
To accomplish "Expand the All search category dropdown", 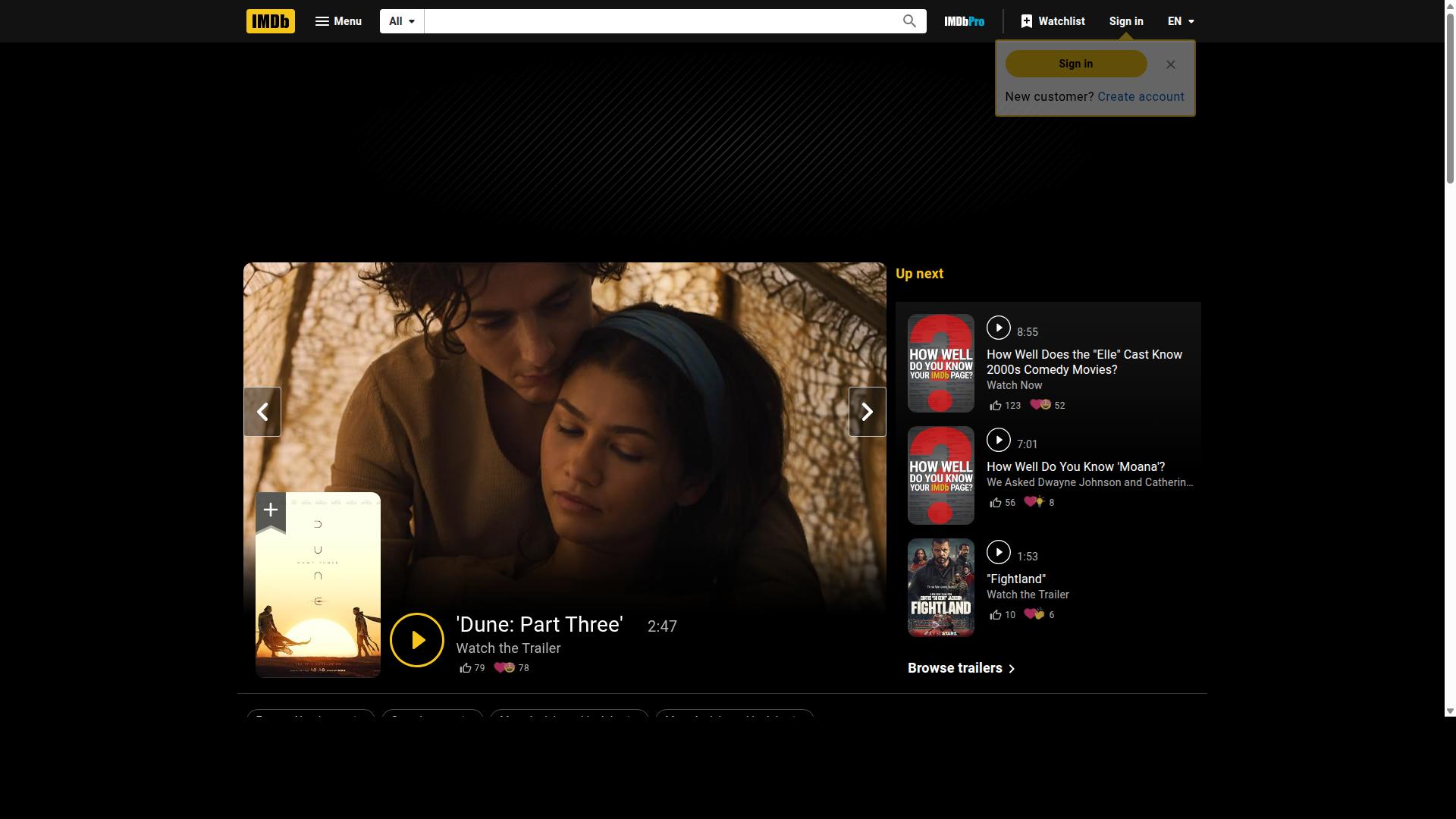I will pos(402,21).
